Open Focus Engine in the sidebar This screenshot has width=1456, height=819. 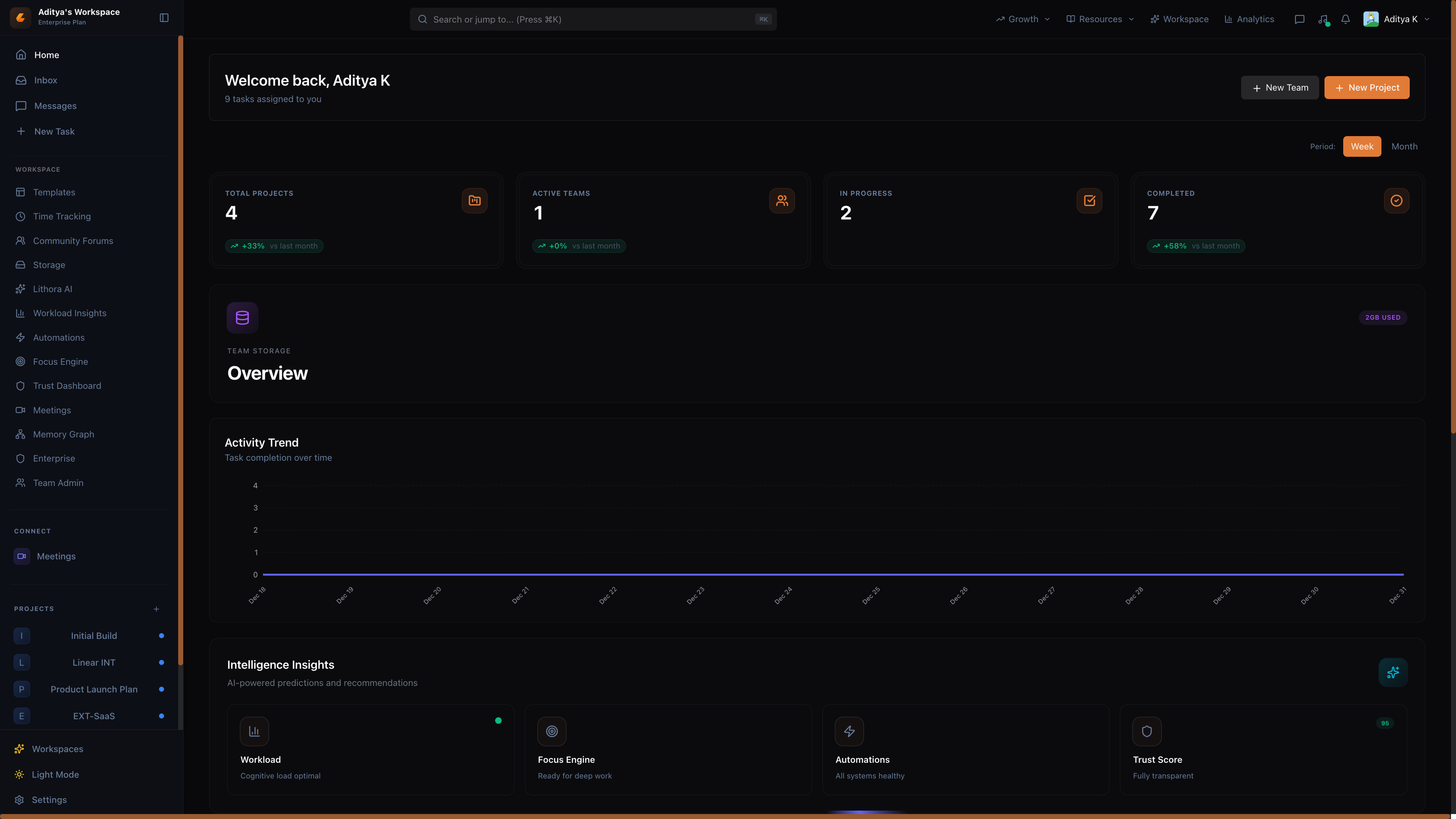click(x=60, y=362)
